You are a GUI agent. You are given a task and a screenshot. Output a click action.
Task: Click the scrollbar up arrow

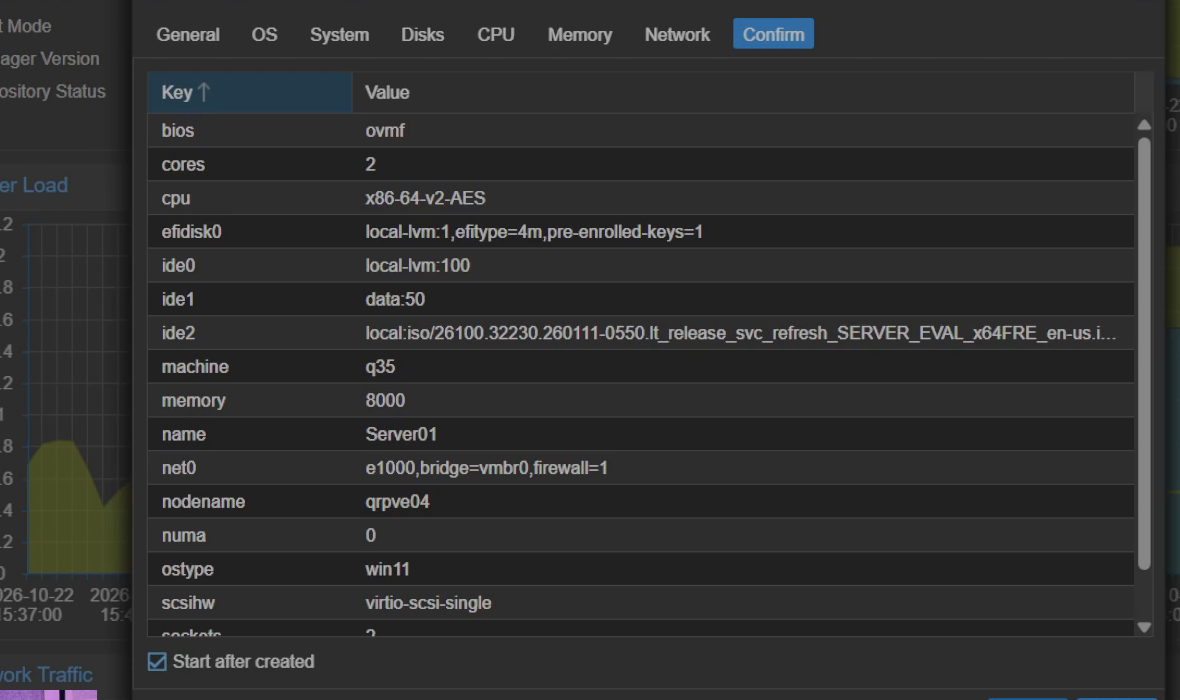point(1144,125)
